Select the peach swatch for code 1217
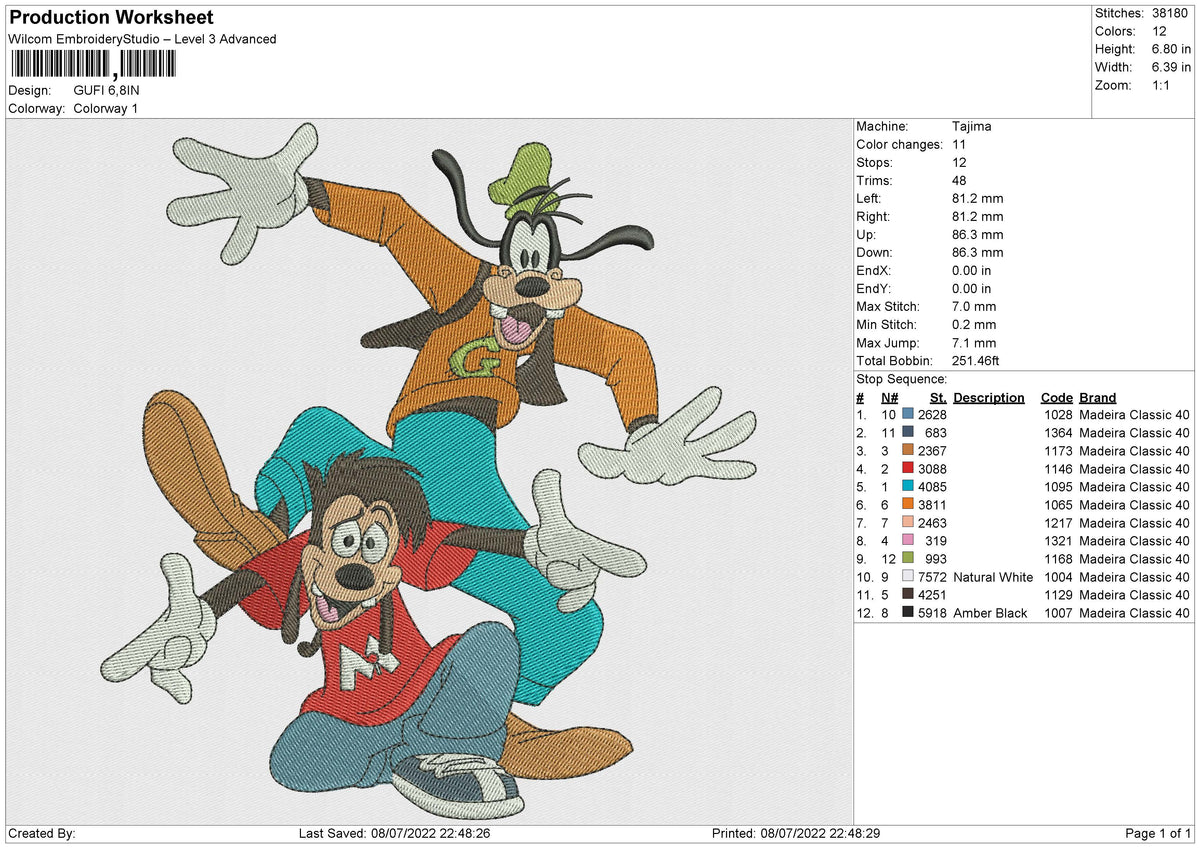This screenshot has height=848, width=1200. point(908,523)
